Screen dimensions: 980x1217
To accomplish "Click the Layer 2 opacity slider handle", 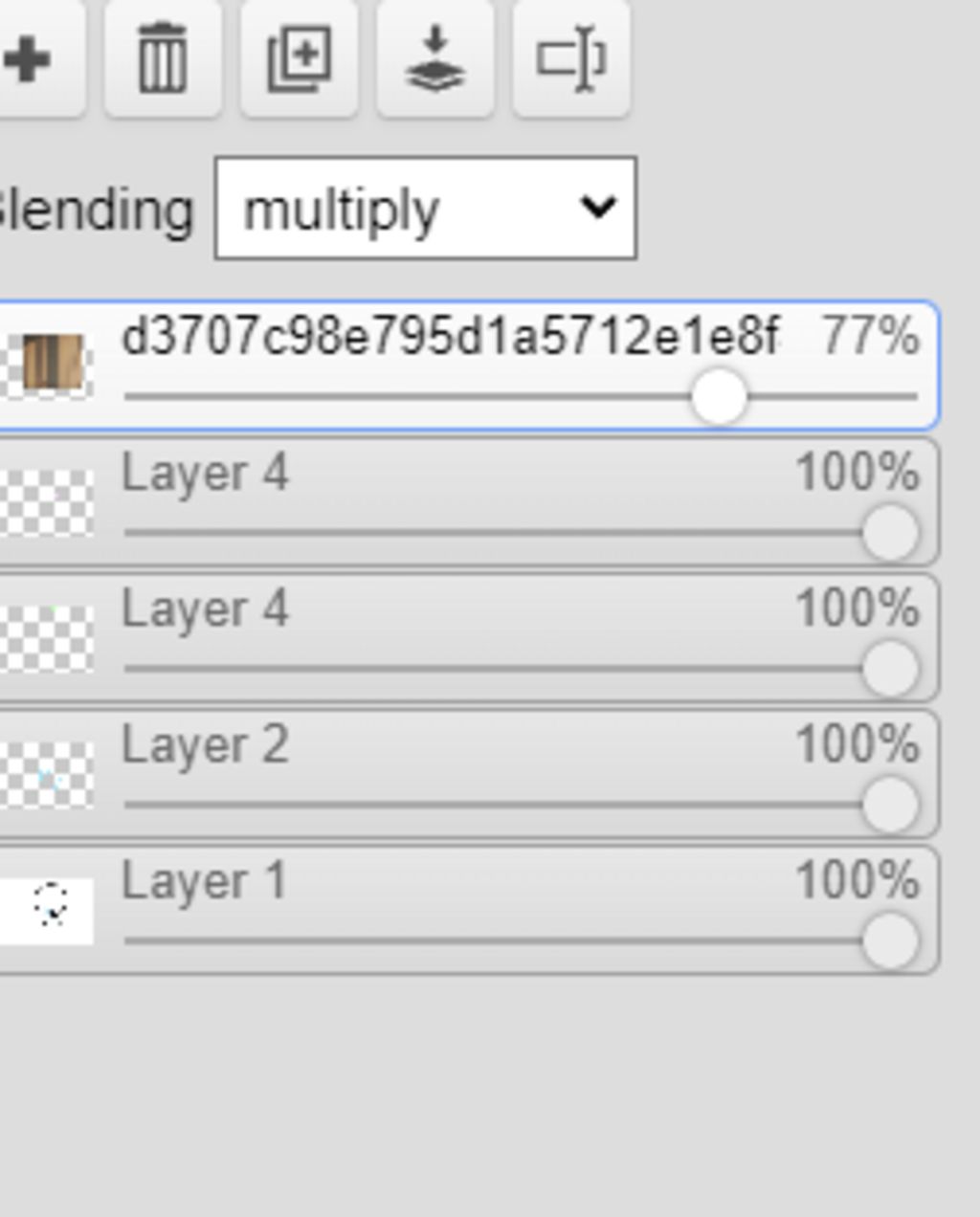I will [890, 805].
